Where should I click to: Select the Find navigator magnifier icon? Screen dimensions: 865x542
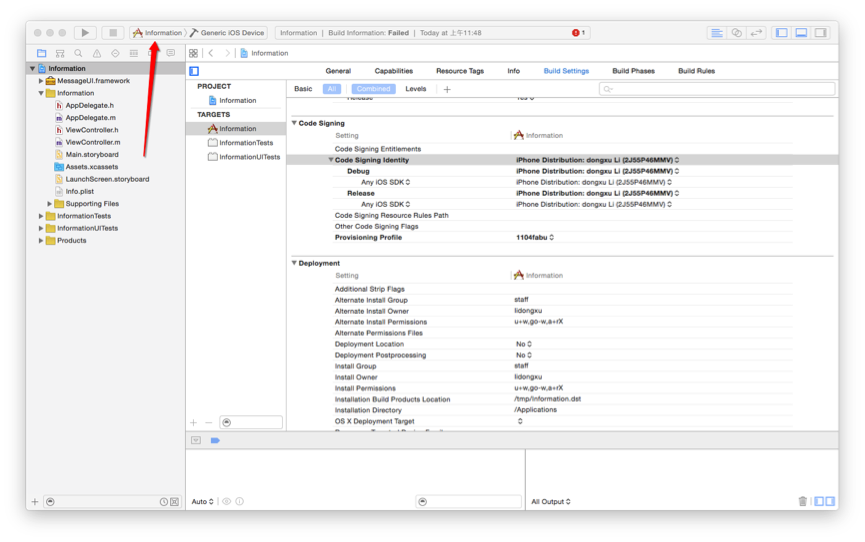(x=78, y=53)
